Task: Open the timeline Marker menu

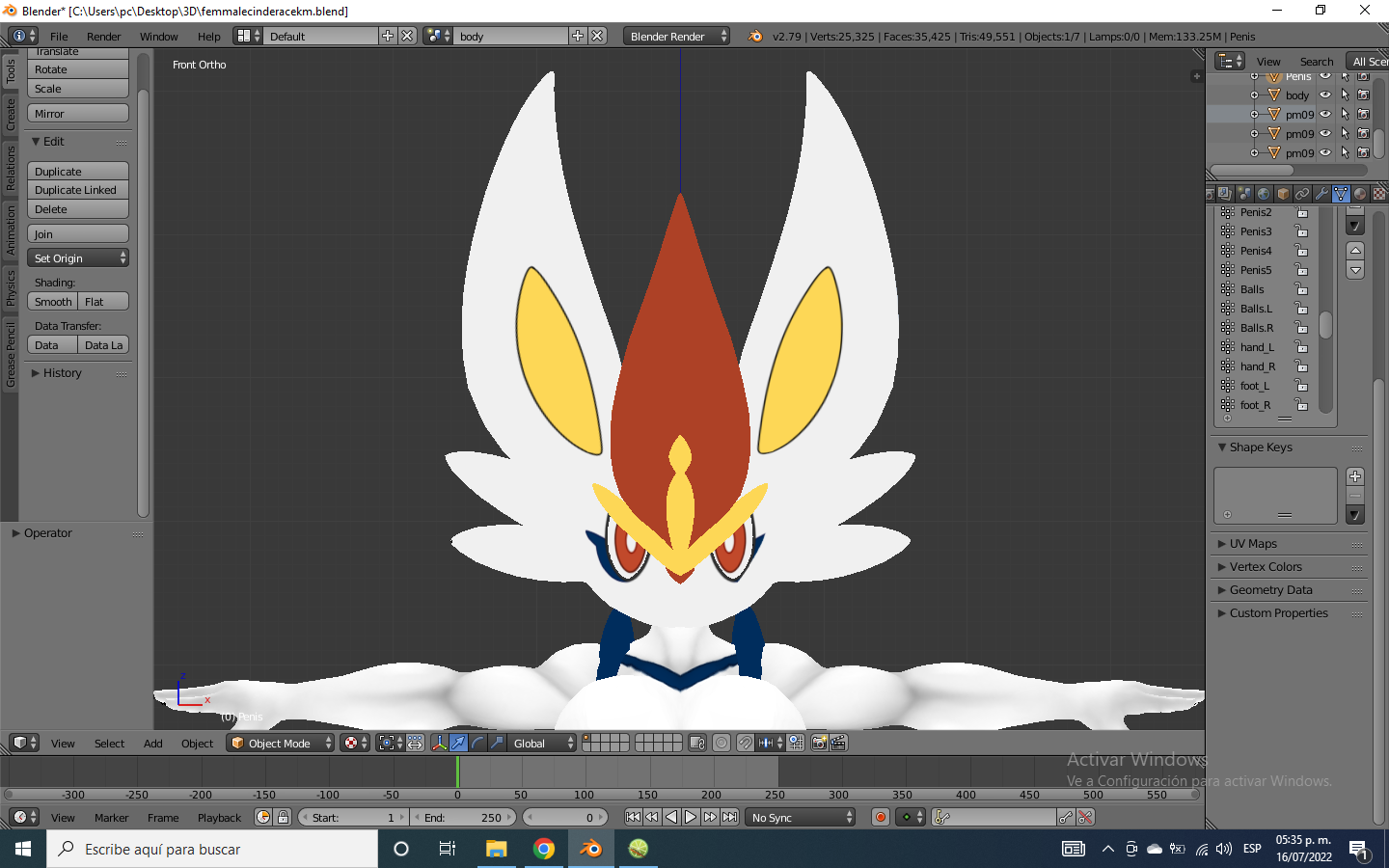Action: pos(111,818)
